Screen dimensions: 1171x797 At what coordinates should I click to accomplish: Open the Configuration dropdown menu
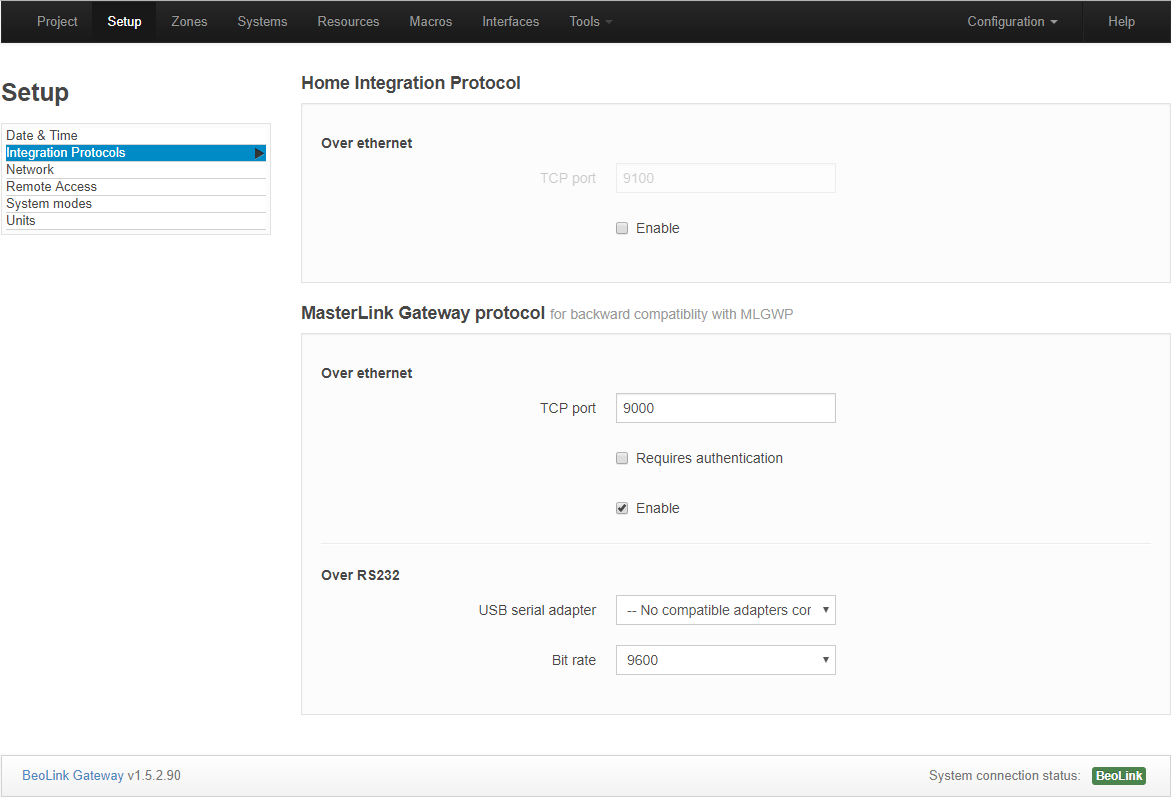(1012, 22)
